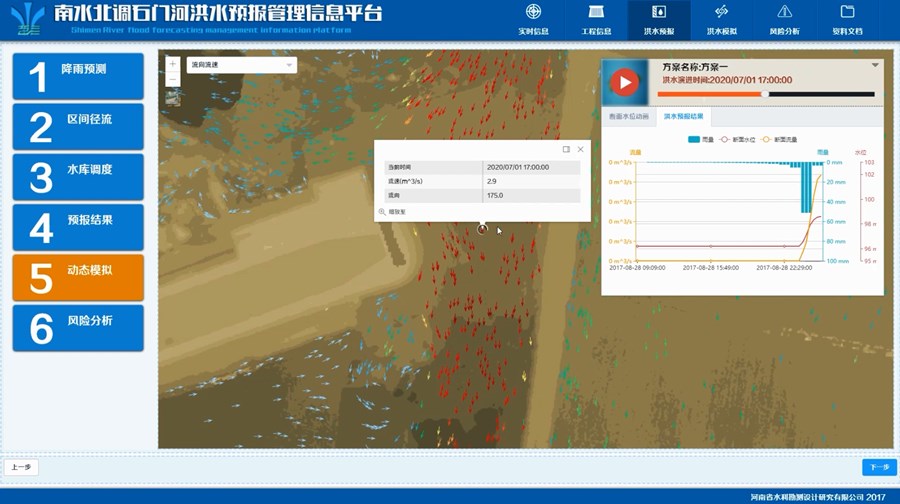This screenshot has width=900, height=504.
Task: Switch basemap using the map thumbnail
Action: tap(173, 98)
